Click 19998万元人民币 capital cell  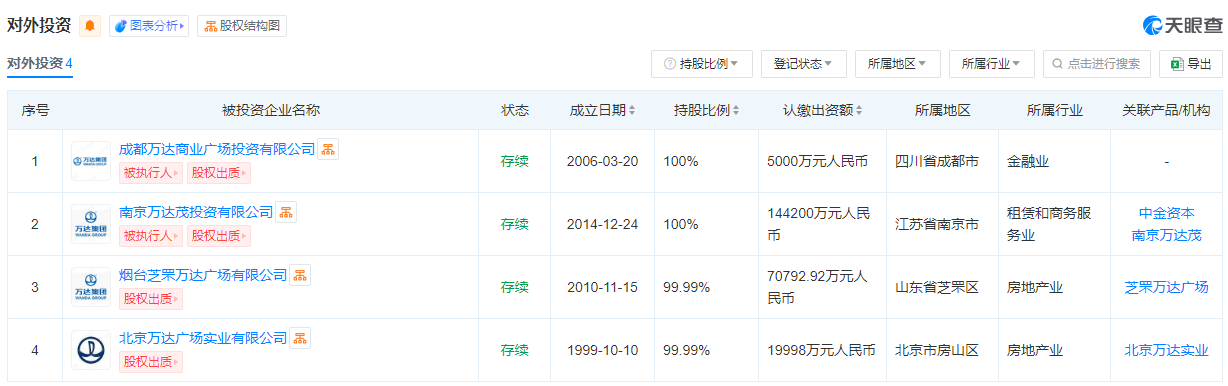click(x=821, y=350)
